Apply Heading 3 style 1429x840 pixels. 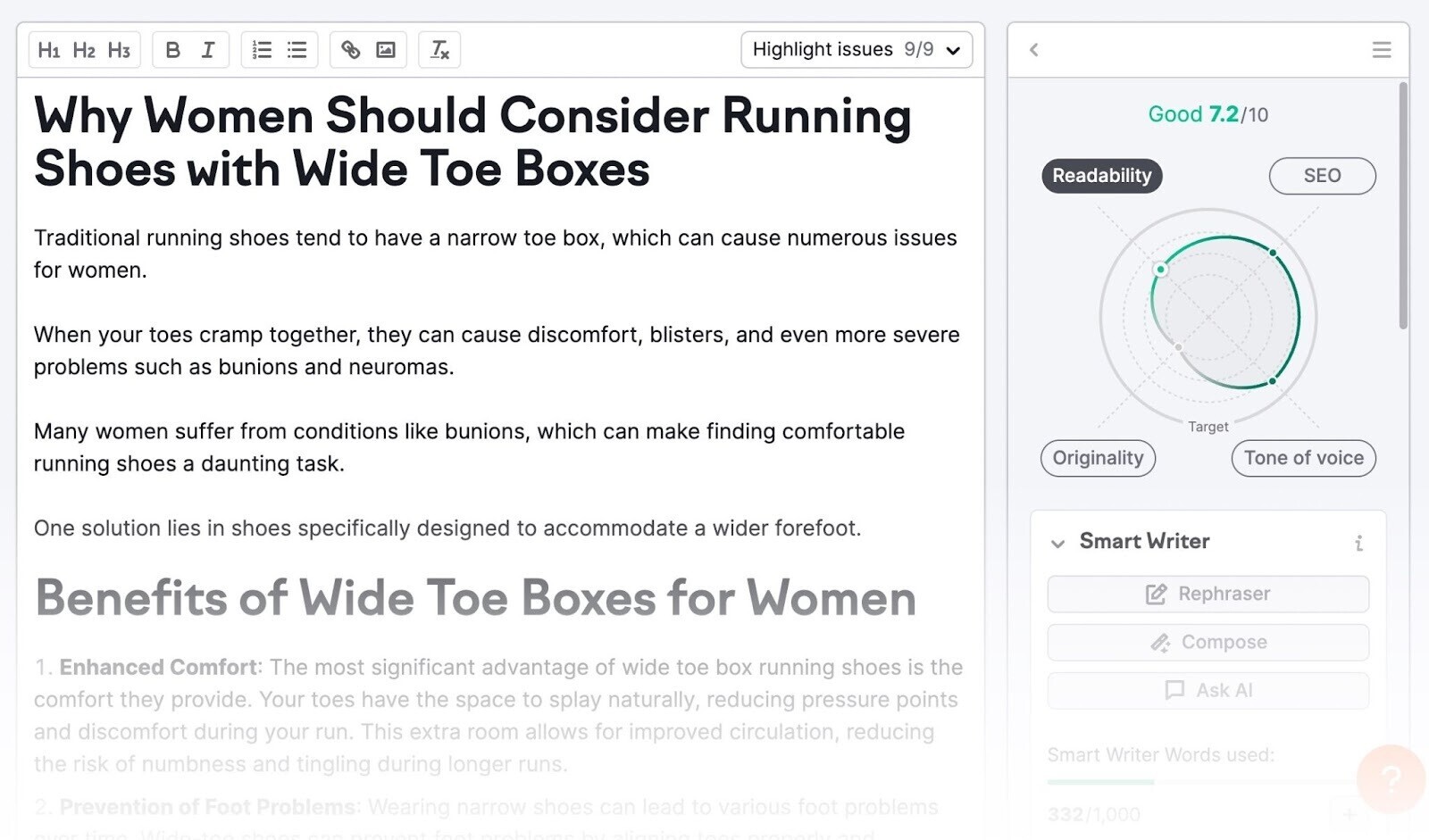(119, 50)
